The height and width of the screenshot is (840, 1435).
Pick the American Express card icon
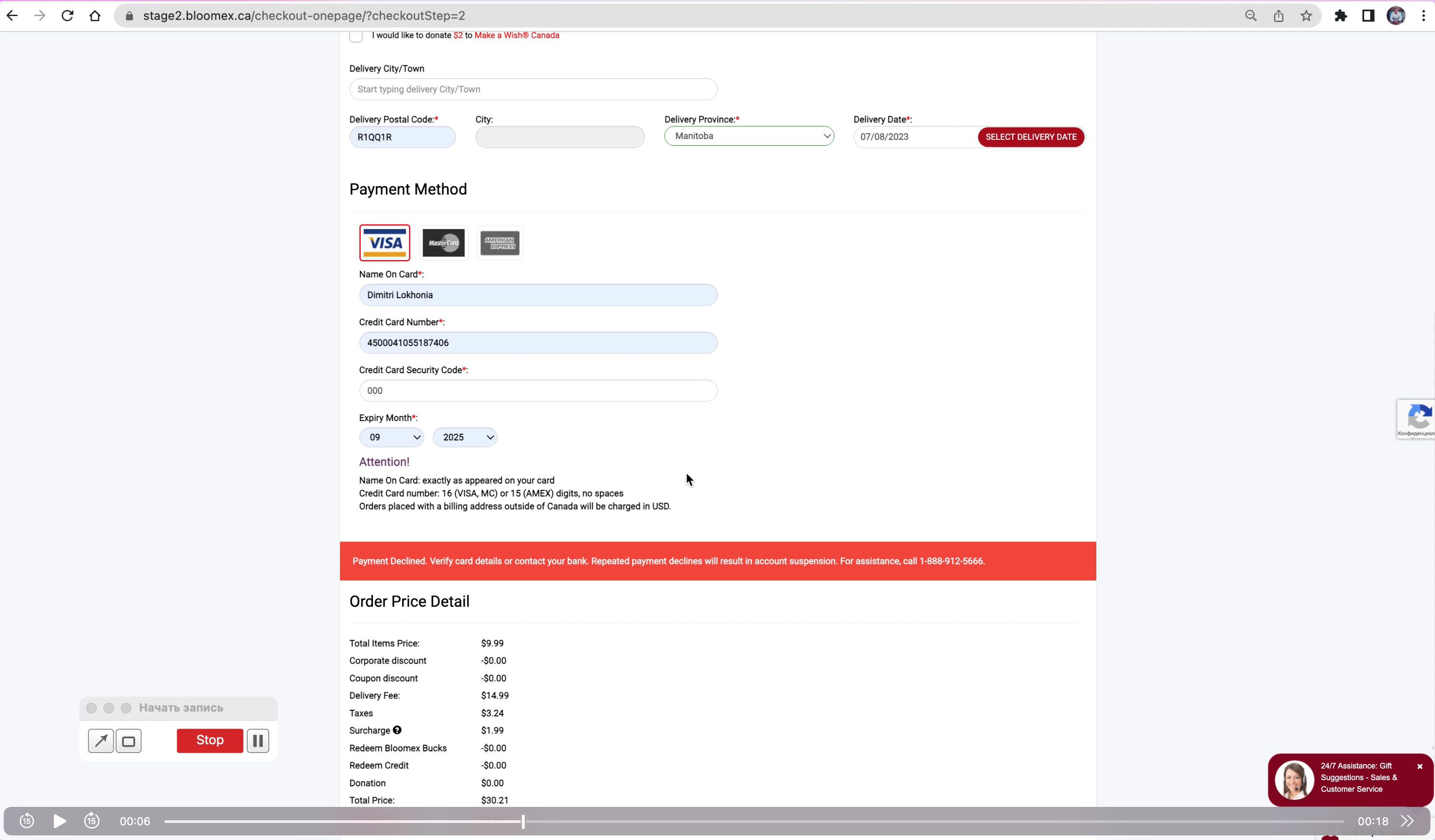(x=500, y=243)
